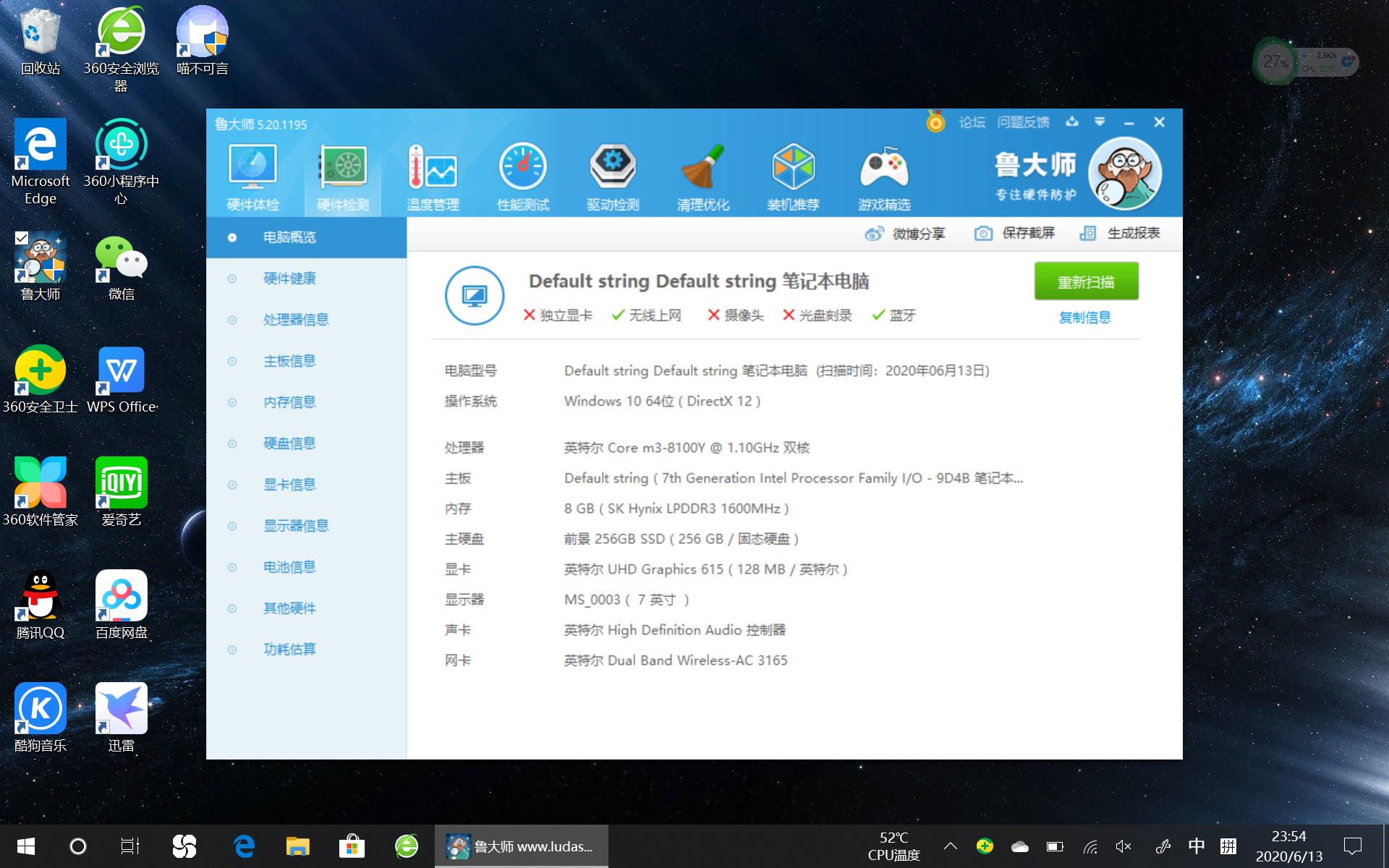
Task: Click the 复制信息 link
Action: [1084, 318]
